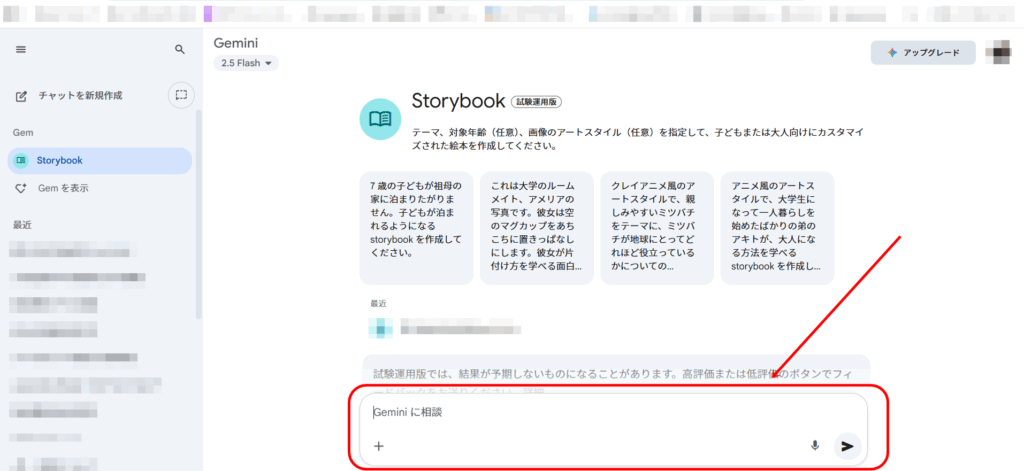Choose the アニメ風 アキト prompt card
The height and width of the screenshot is (471, 1024).
[777, 227]
